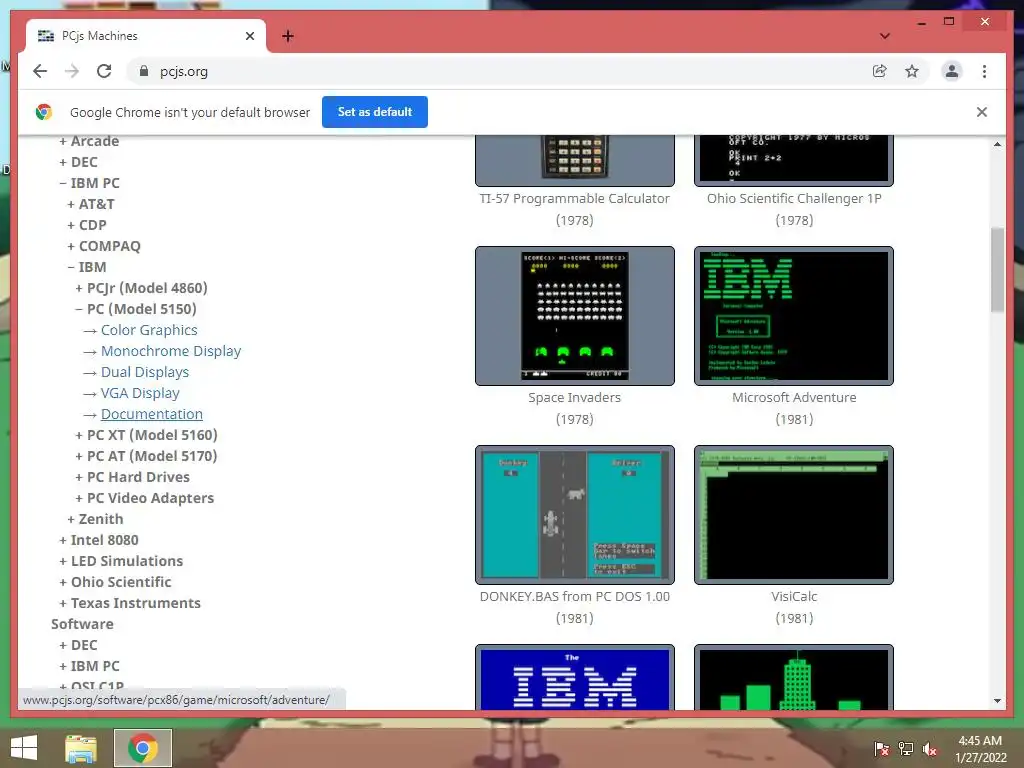Image resolution: width=1024 pixels, height=768 pixels.
Task: Expand PC AT (Model 5170)
Action: point(146,456)
